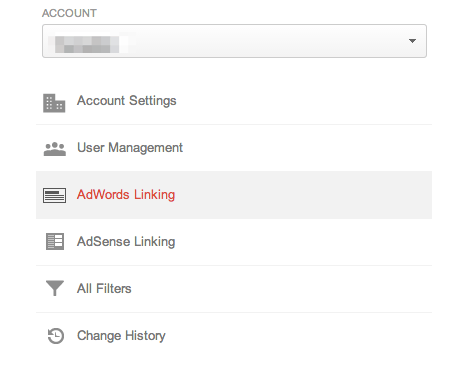Image resolution: width=458 pixels, height=369 pixels.
Task: Click the AdSense Linking layout icon
Action: point(55,241)
